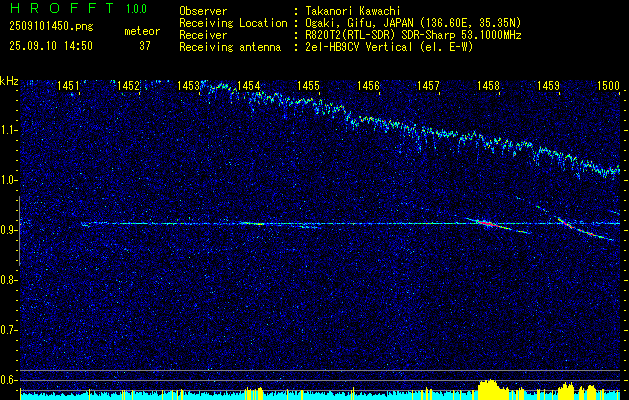Viewport: 629px width, 400px height.
Task: Click the meteor count 37
Action: click(145, 46)
